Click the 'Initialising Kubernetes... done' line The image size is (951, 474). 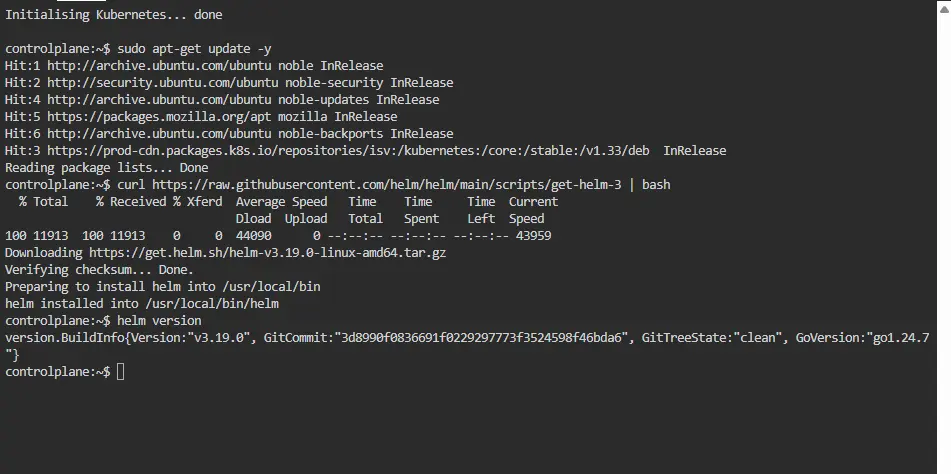(x=113, y=15)
